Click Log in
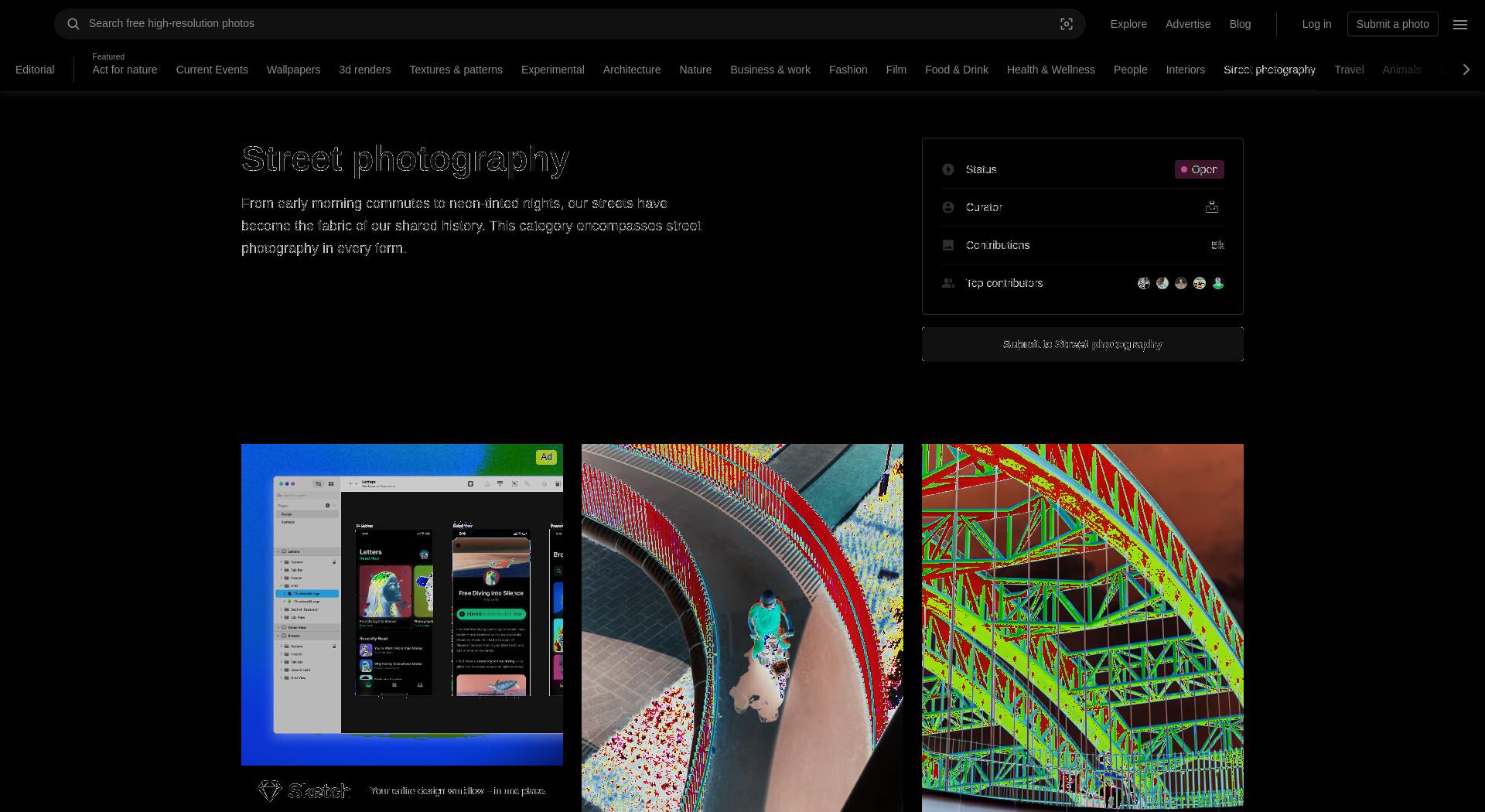Image resolution: width=1485 pixels, height=812 pixels. tap(1316, 24)
